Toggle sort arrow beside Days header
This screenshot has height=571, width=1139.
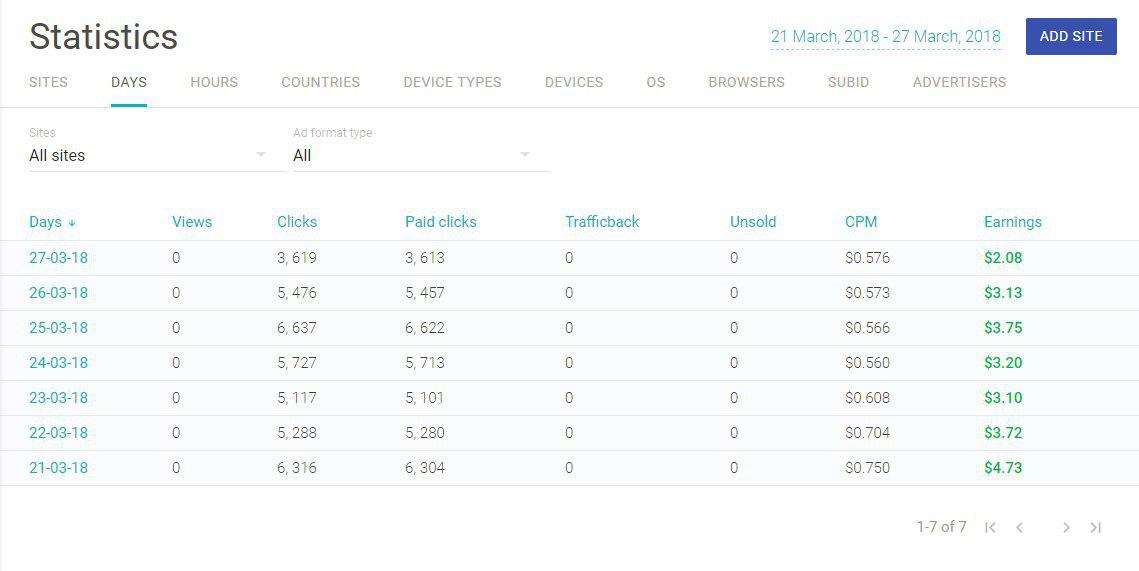pos(72,223)
